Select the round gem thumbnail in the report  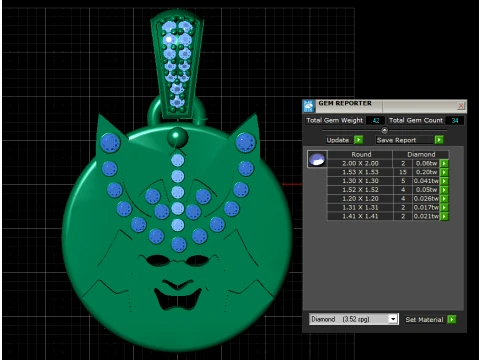[317, 159]
